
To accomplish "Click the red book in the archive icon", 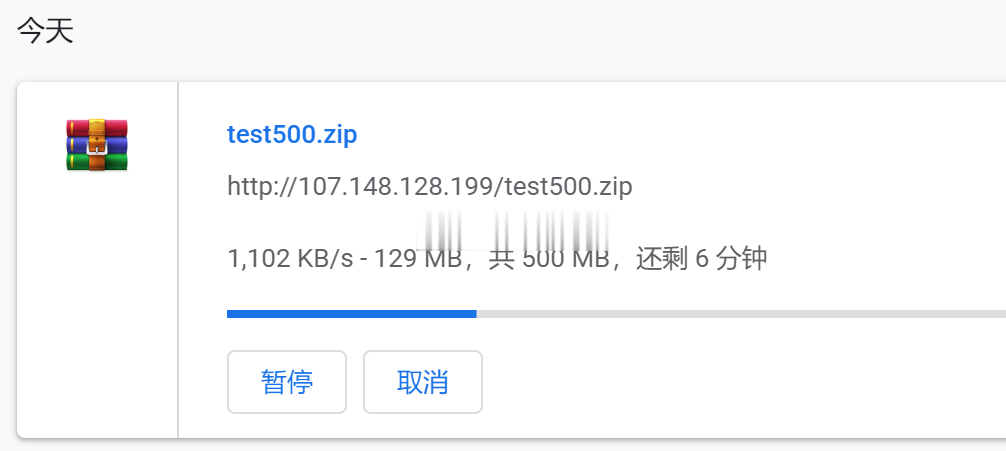I will 97,128.
